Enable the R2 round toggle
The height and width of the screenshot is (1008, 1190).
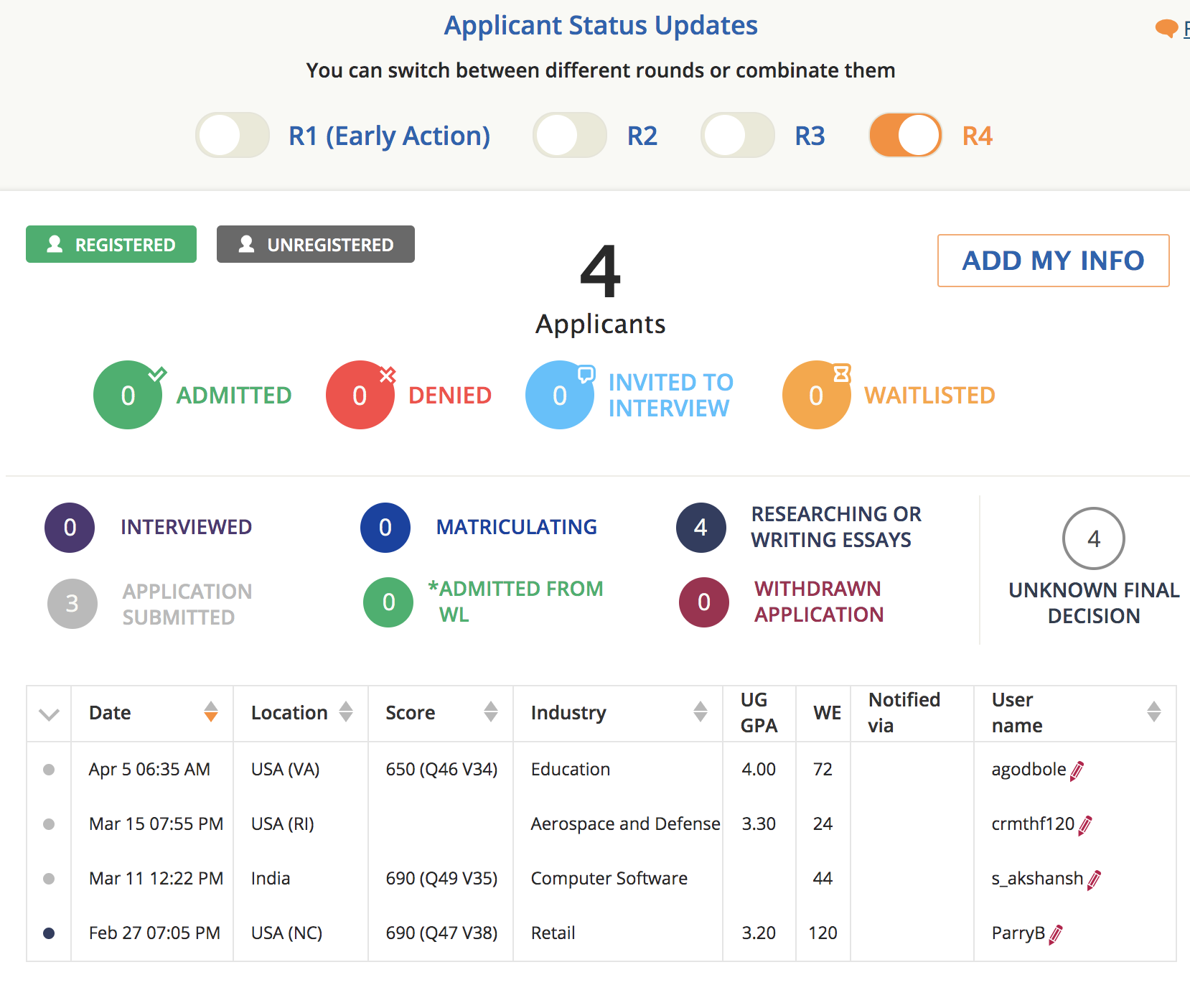[569, 135]
